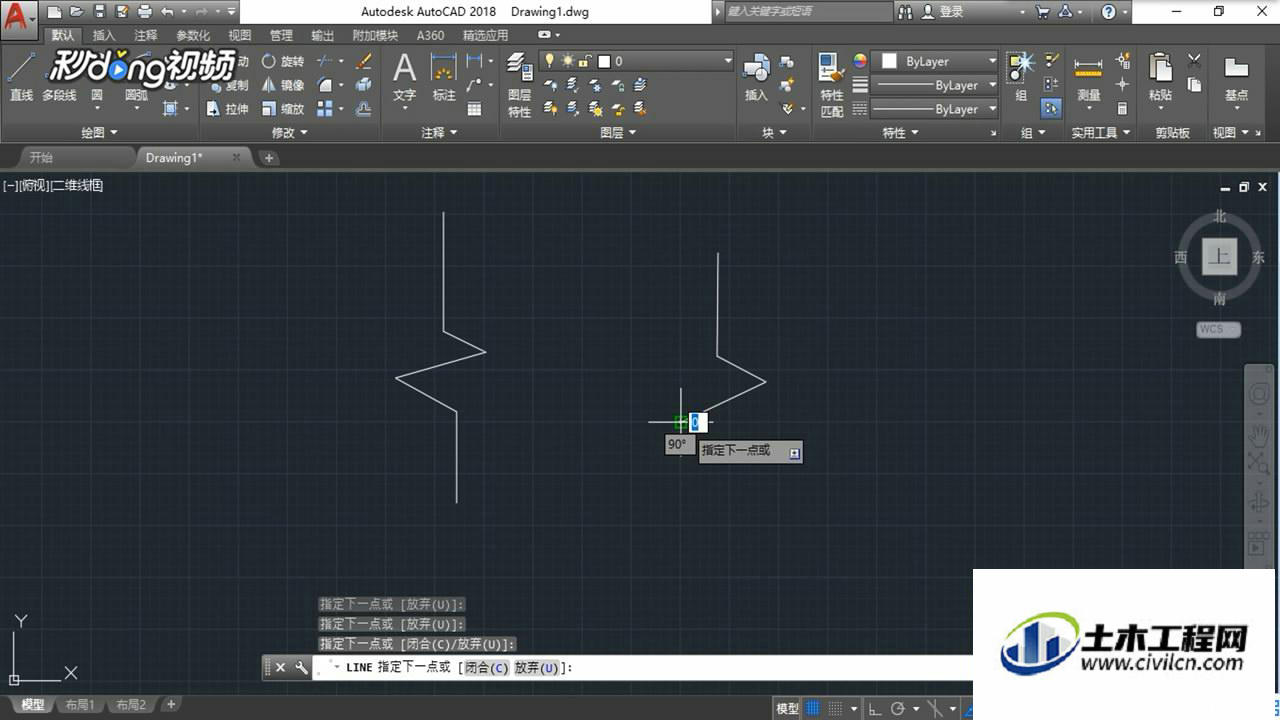Click the Undo arrow in quick access toolbar

[x=167, y=12]
